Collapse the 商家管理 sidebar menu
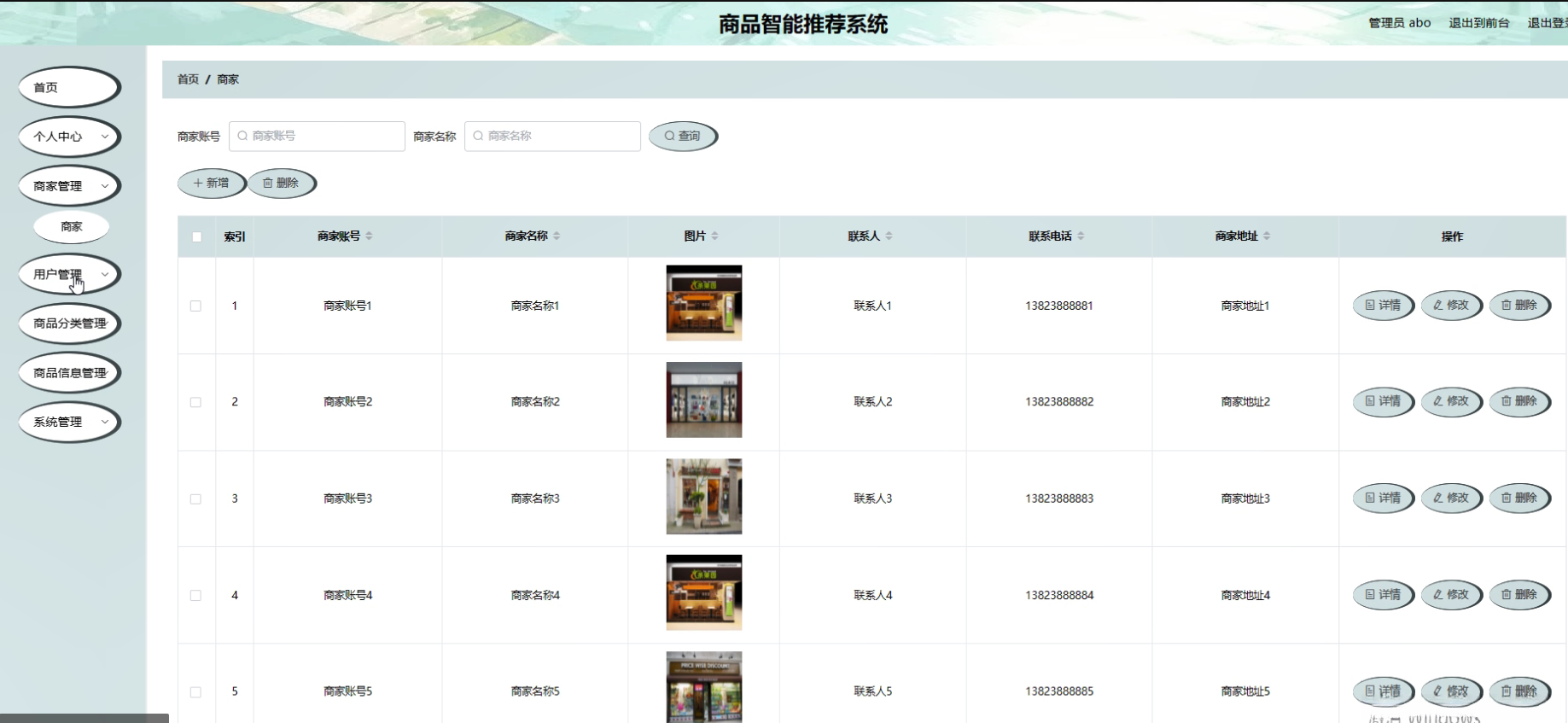This screenshot has height=723, width=1568. (x=69, y=186)
